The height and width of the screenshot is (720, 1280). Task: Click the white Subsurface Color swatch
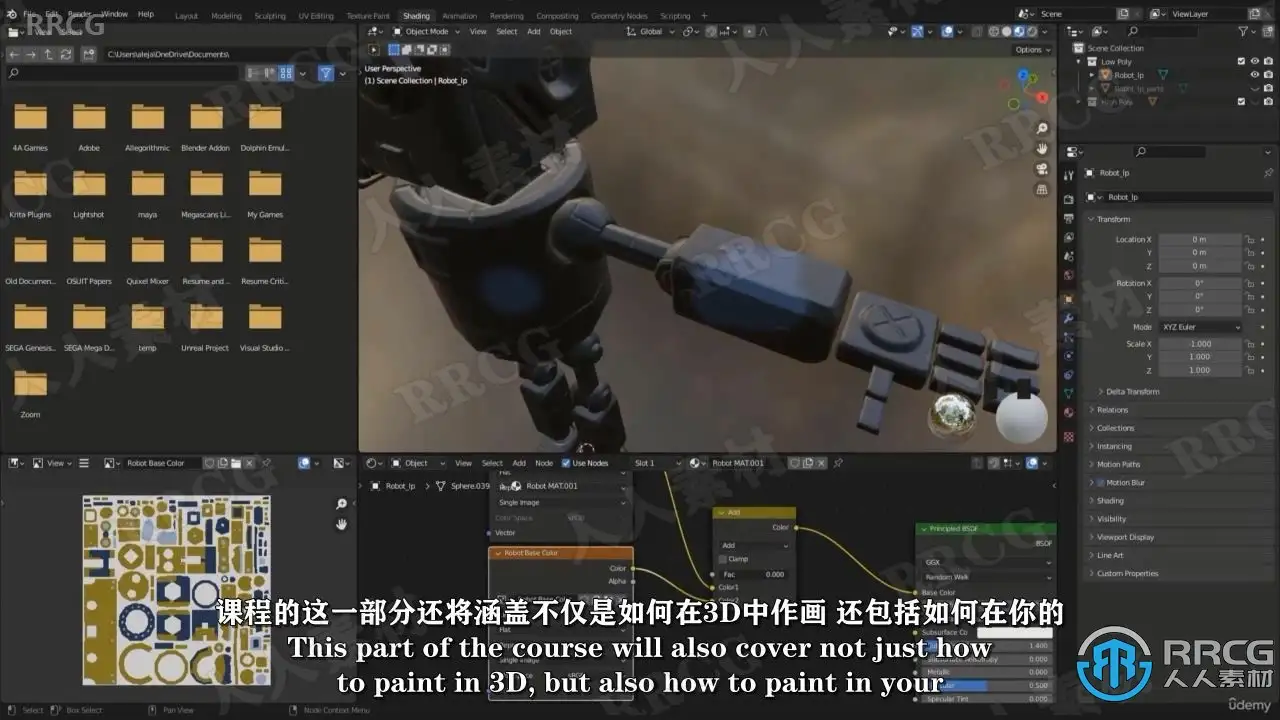pyautogui.click(x=1014, y=633)
